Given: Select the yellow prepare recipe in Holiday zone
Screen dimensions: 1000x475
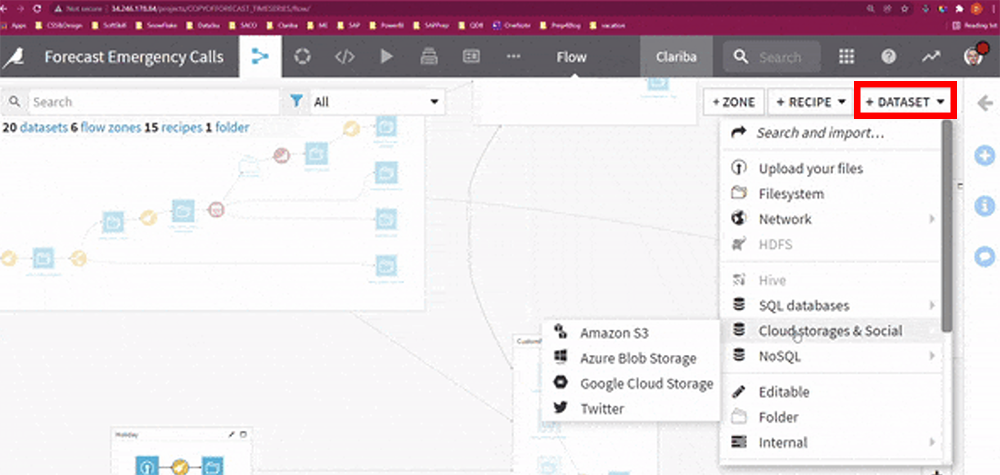Looking at the screenshot, I should [180, 466].
